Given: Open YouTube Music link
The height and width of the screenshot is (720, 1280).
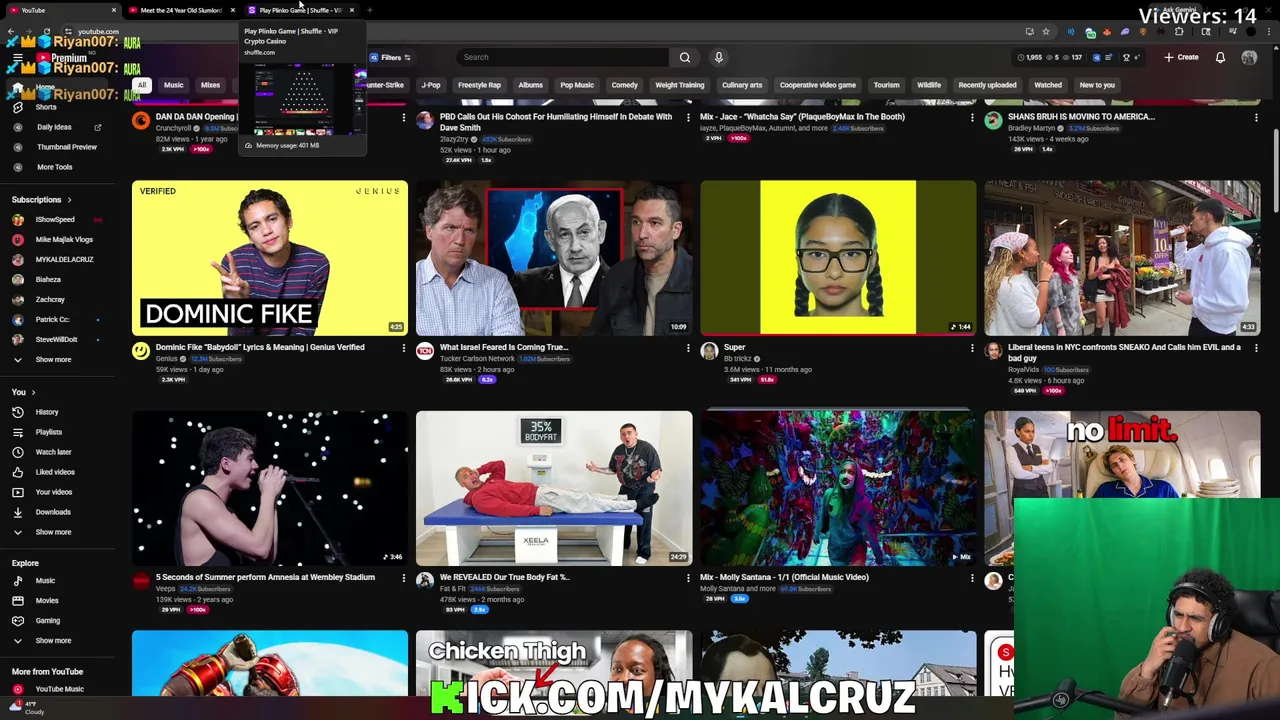Looking at the screenshot, I should point(59,689).
